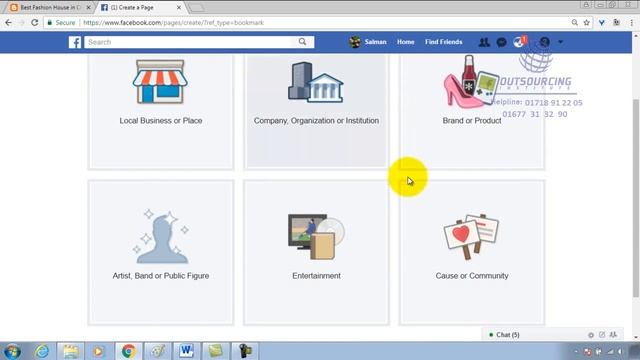Bookmark this page with the star
This screenshot has width=640, height=360.
pos(587,23)
